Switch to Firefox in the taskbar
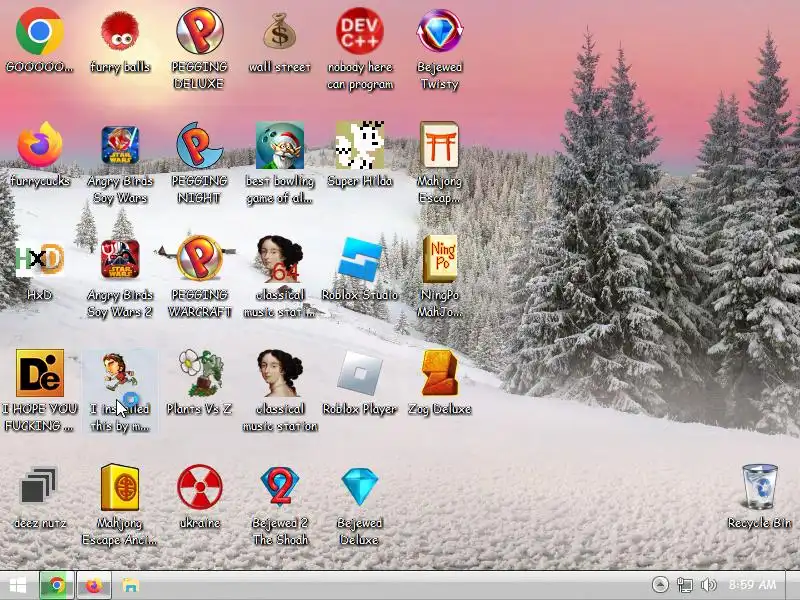The height and width of the screenshot is (600, 800). tap(94, 585)
